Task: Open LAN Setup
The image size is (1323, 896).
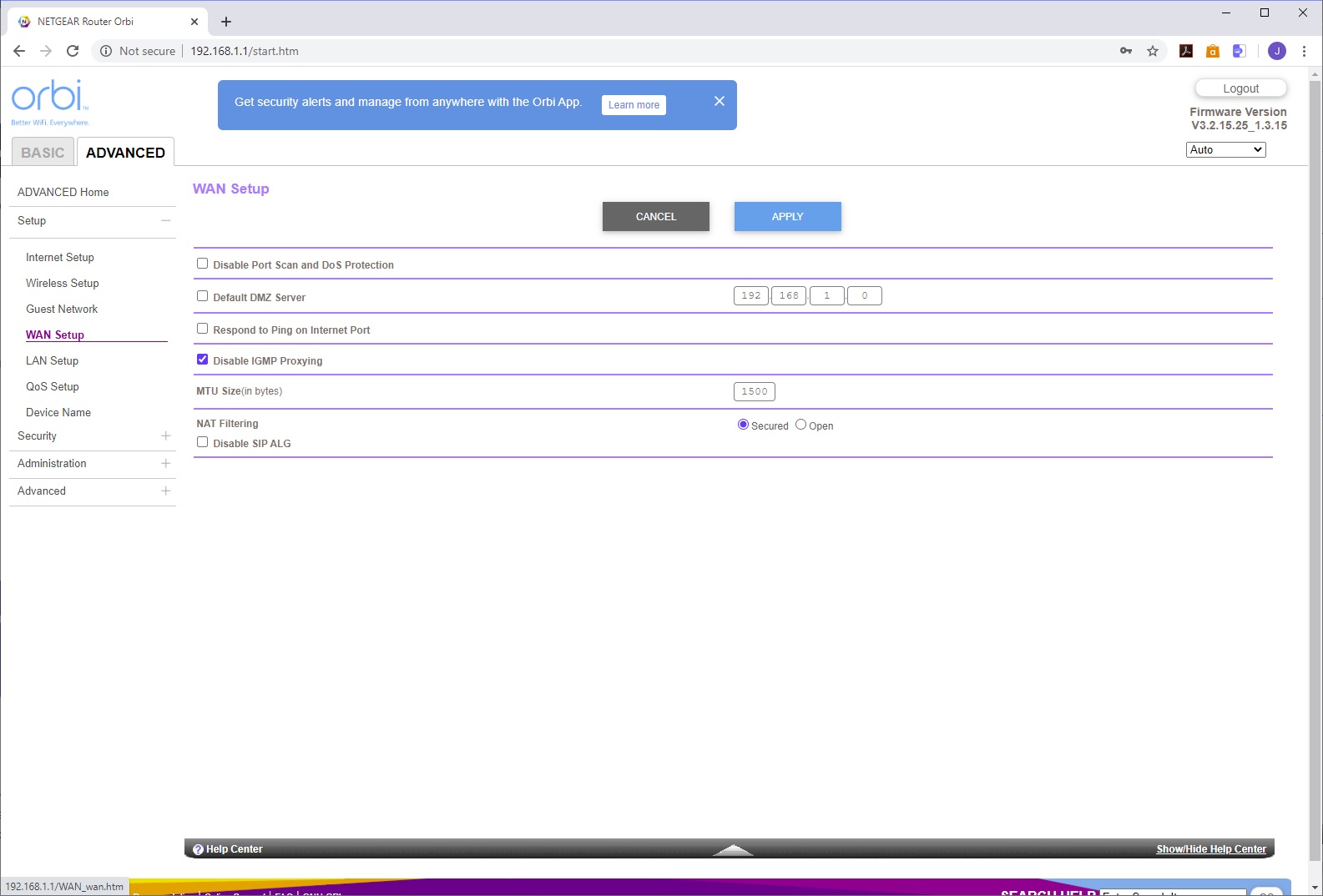Action: click(52, 360)
